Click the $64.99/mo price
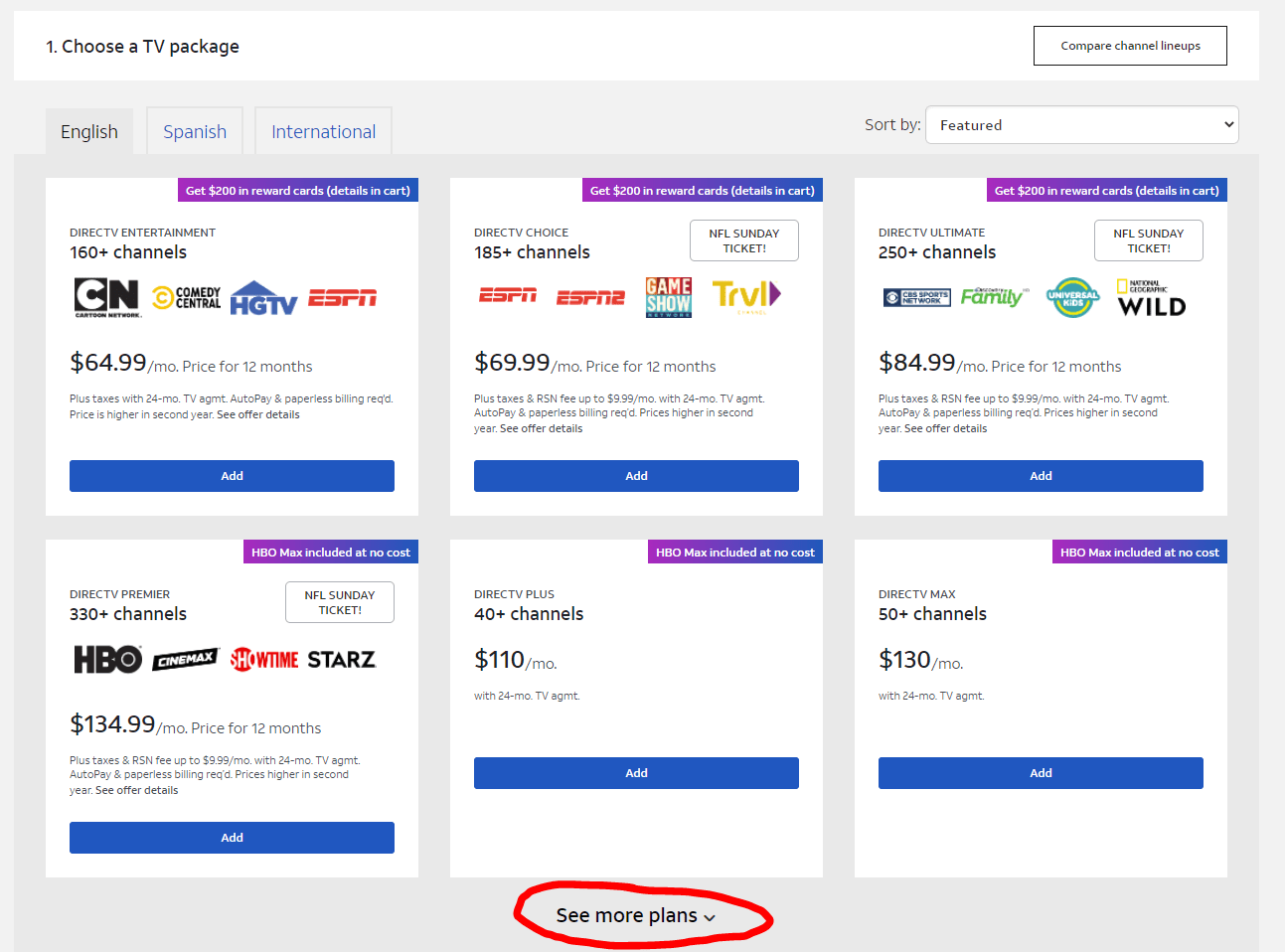Viewport: 1285px width, 952px height. [x=124, y=364]
